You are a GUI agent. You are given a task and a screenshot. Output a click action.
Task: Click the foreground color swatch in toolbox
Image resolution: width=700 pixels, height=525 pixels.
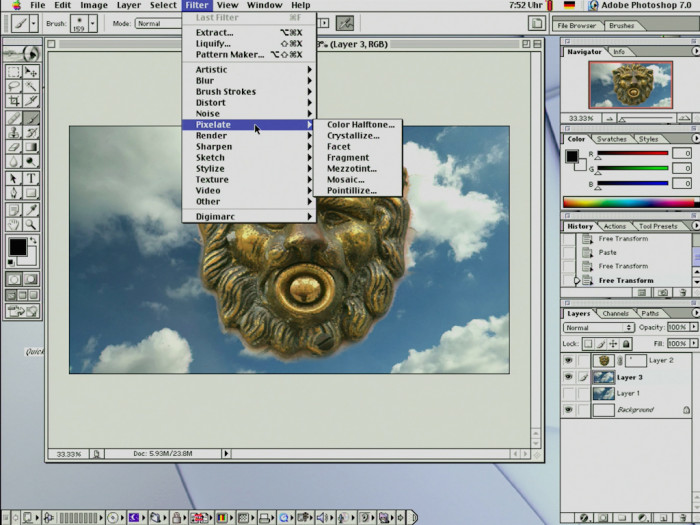click(x=17, y=246)
